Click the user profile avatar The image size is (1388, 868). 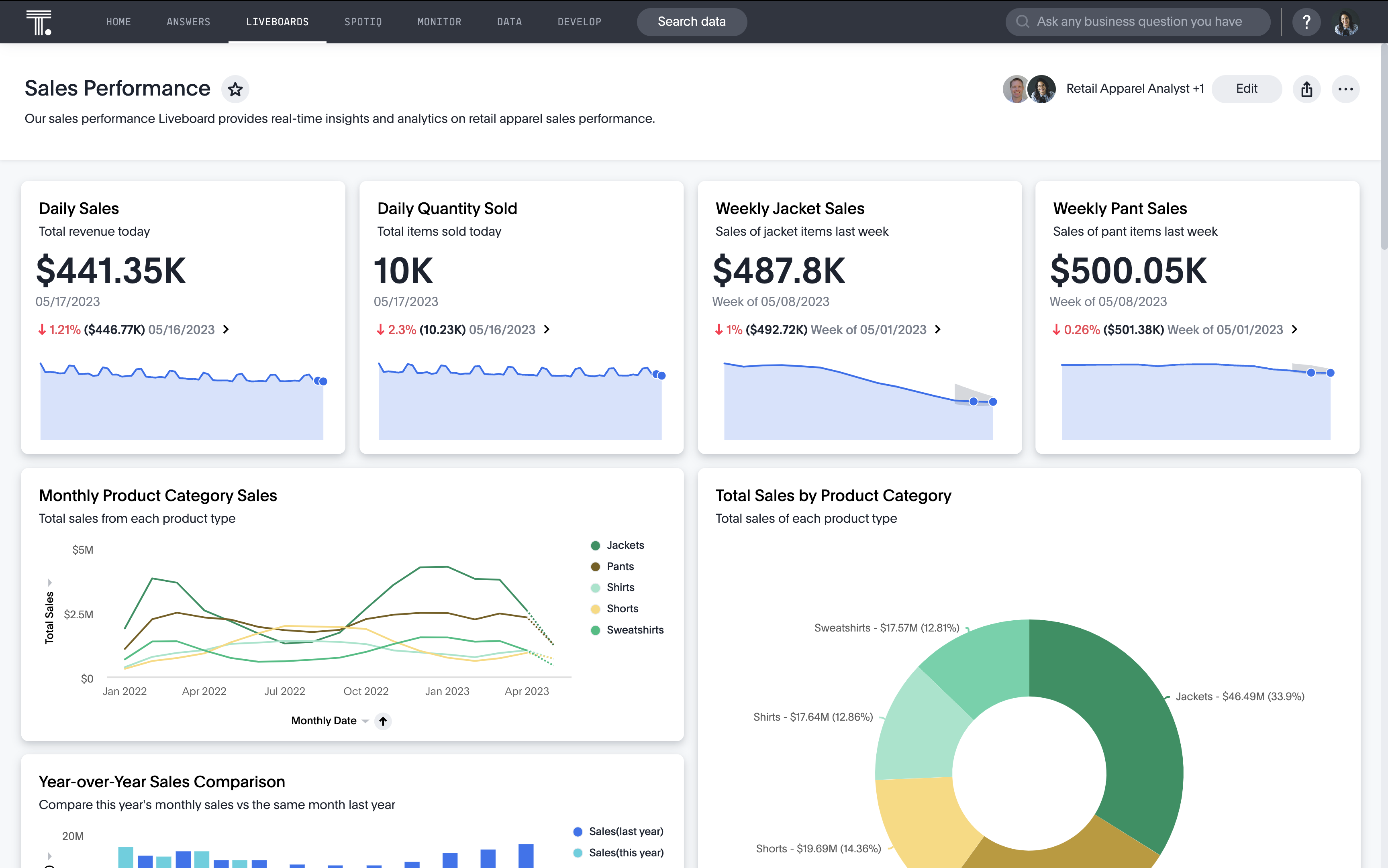1345,22
